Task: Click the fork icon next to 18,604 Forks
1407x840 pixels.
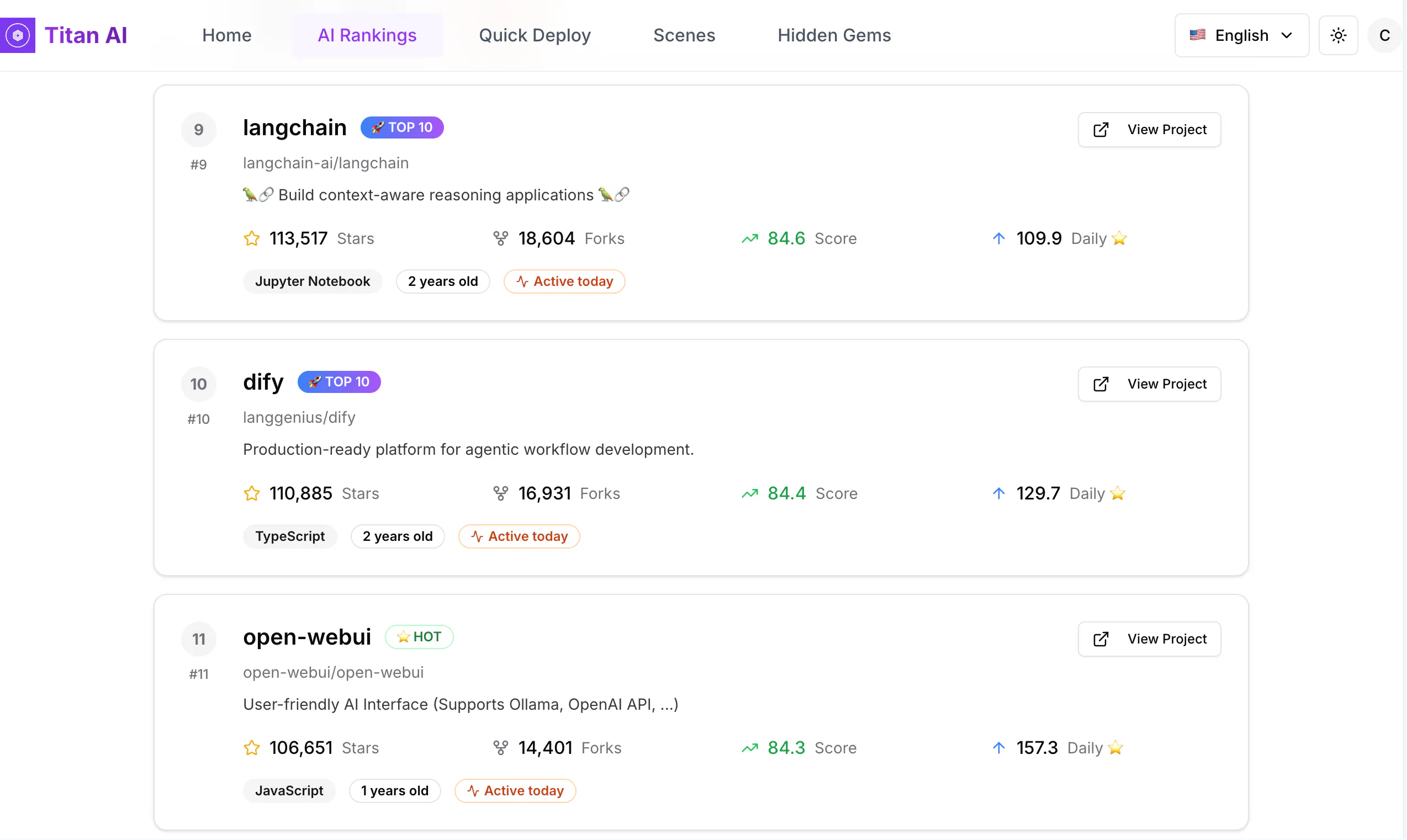Action: (500, 238)
